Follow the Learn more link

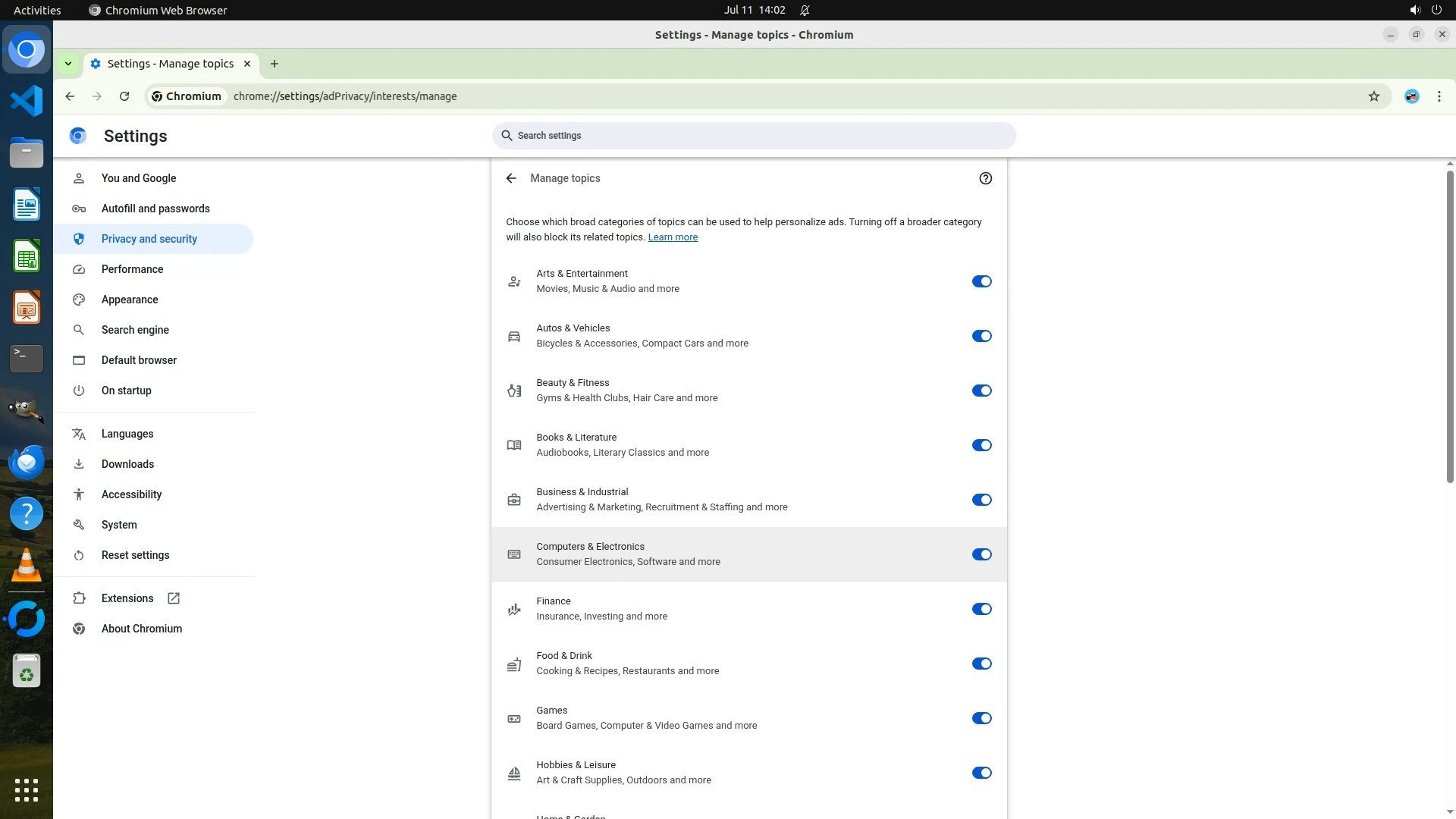672,237
